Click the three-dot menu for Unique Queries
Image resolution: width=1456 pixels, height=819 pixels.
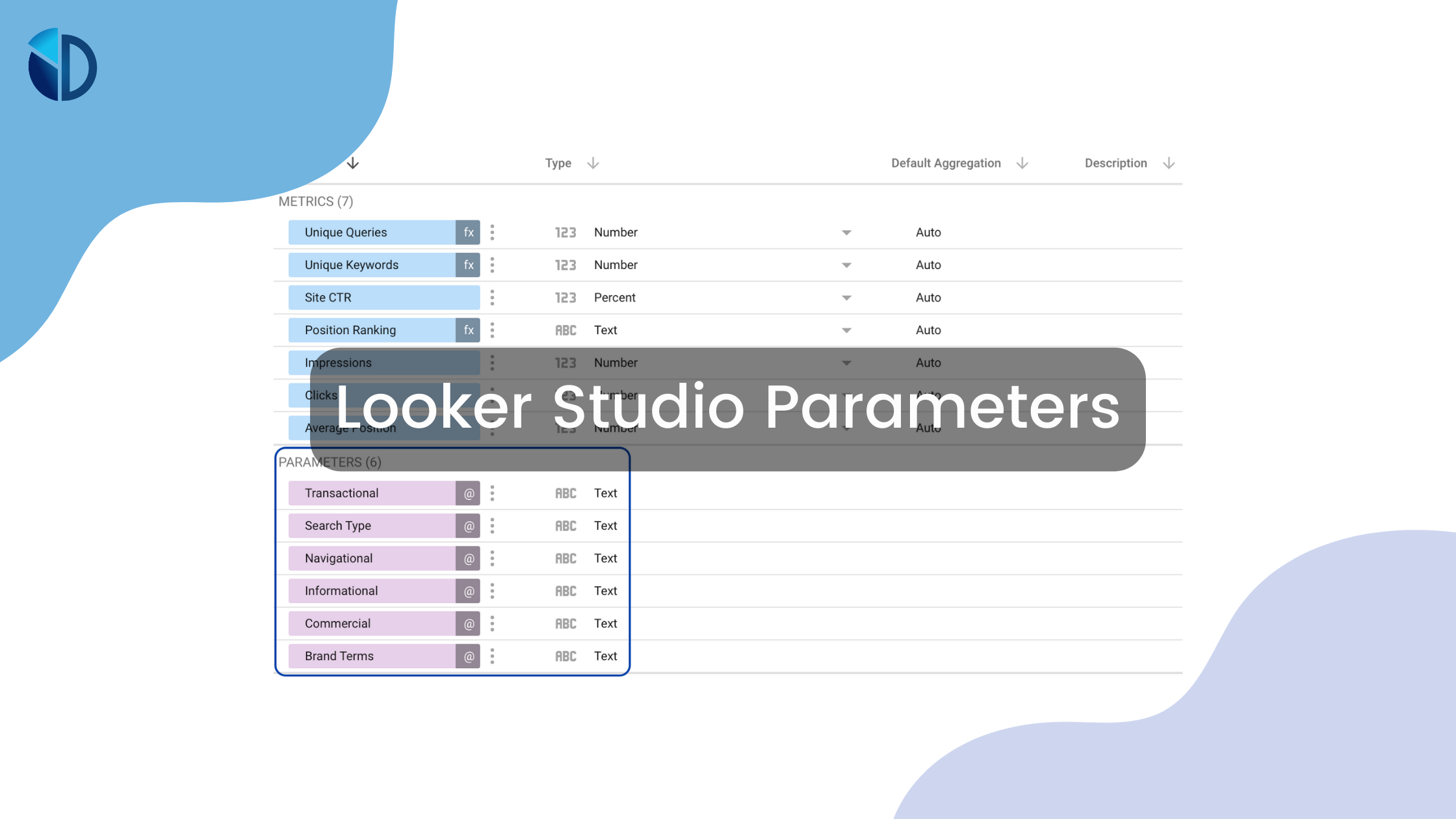(492, 232)
